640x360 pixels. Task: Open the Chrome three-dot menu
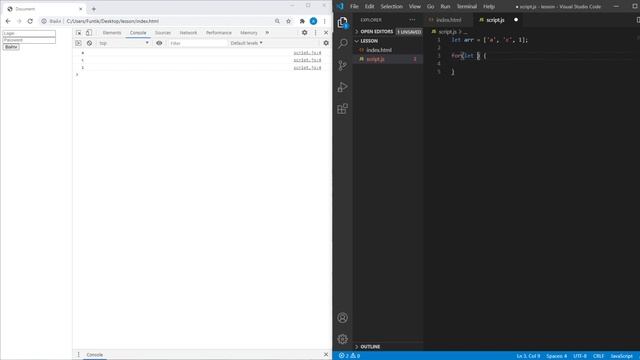324,21
